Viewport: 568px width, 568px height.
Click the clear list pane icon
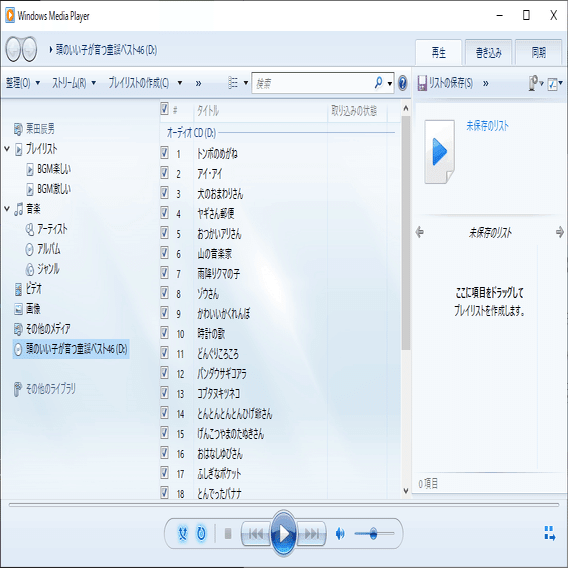point(533,83)
